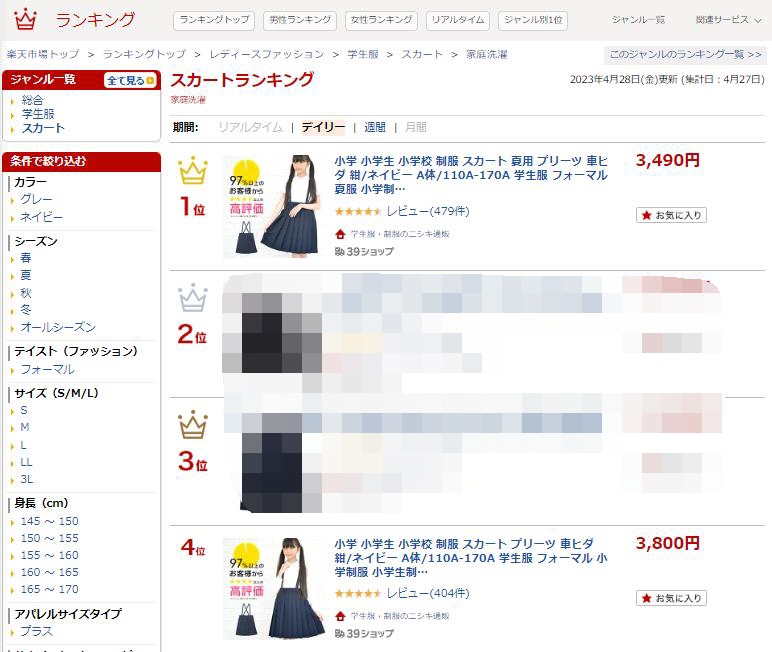
Task: Select the 男性ランキング tab
Action: [300, 20]
